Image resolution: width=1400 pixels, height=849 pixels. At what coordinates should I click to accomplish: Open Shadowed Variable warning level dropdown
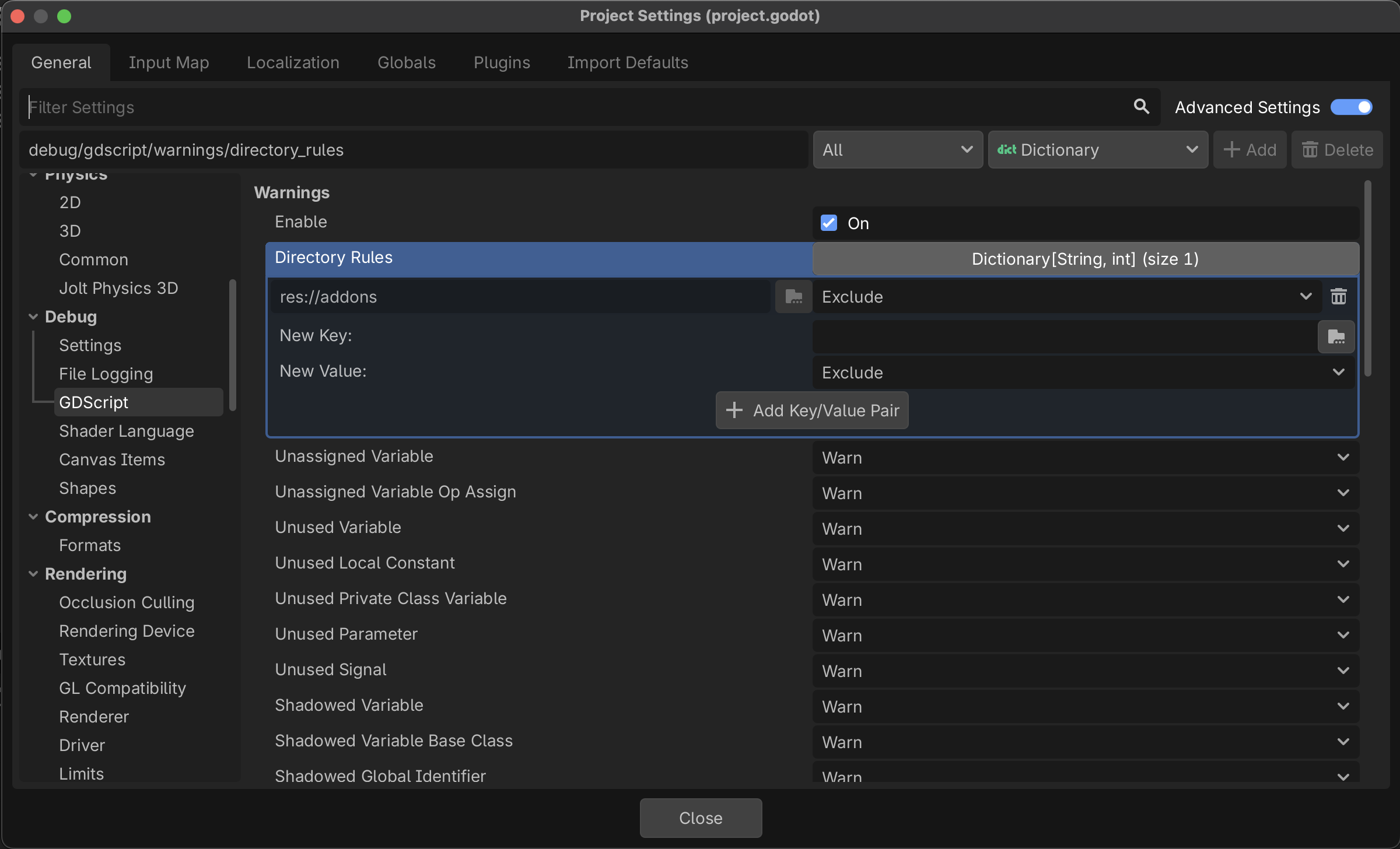pyautogui.click(x=1086, y=707)
